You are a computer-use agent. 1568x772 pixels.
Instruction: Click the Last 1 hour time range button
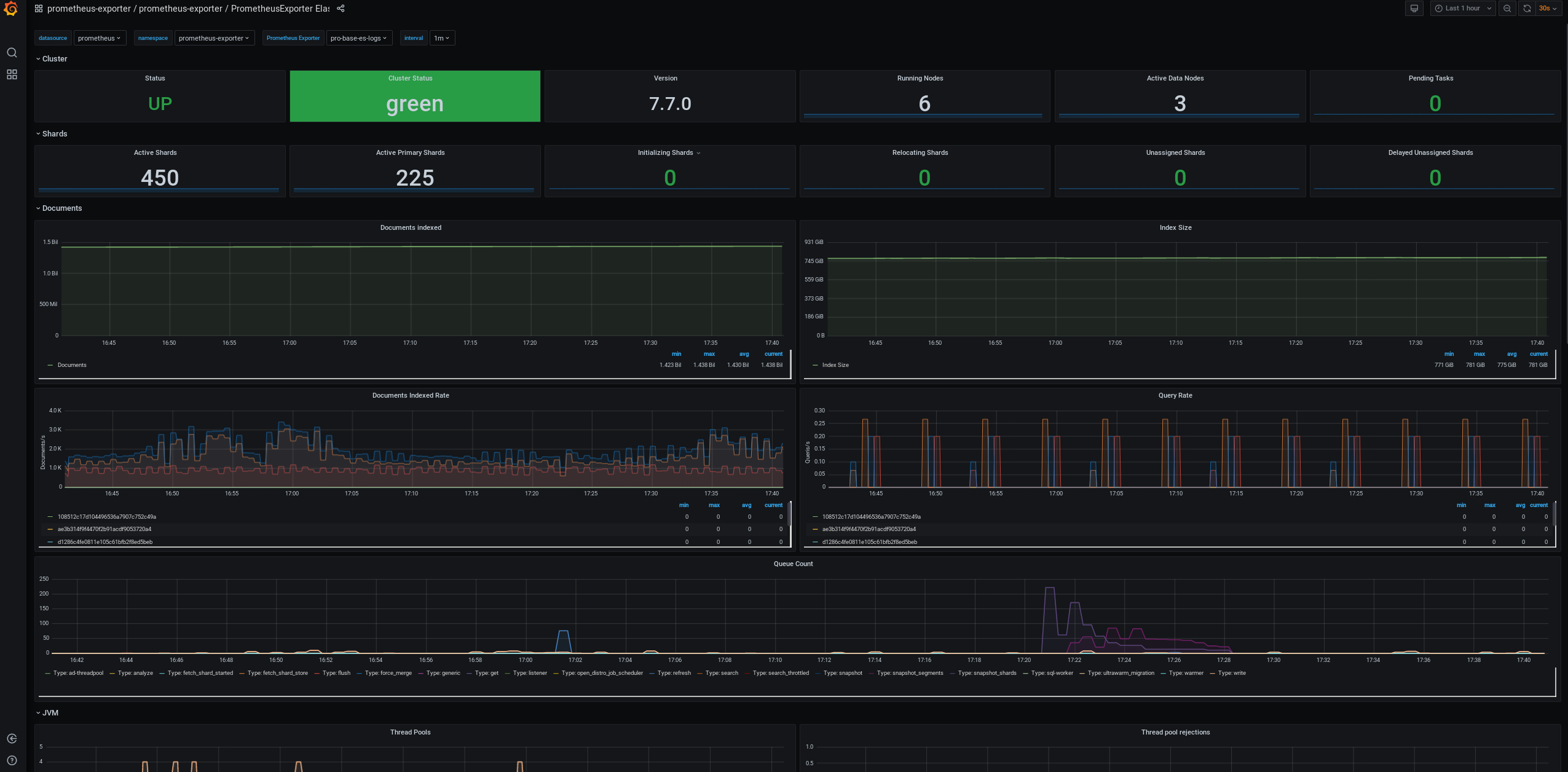point(1463,8)
